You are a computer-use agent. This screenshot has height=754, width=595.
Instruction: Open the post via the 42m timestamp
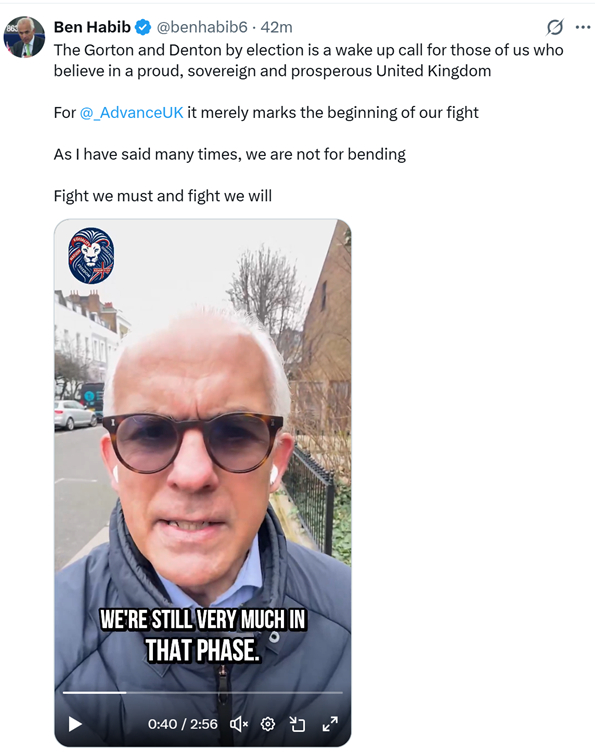277,27
